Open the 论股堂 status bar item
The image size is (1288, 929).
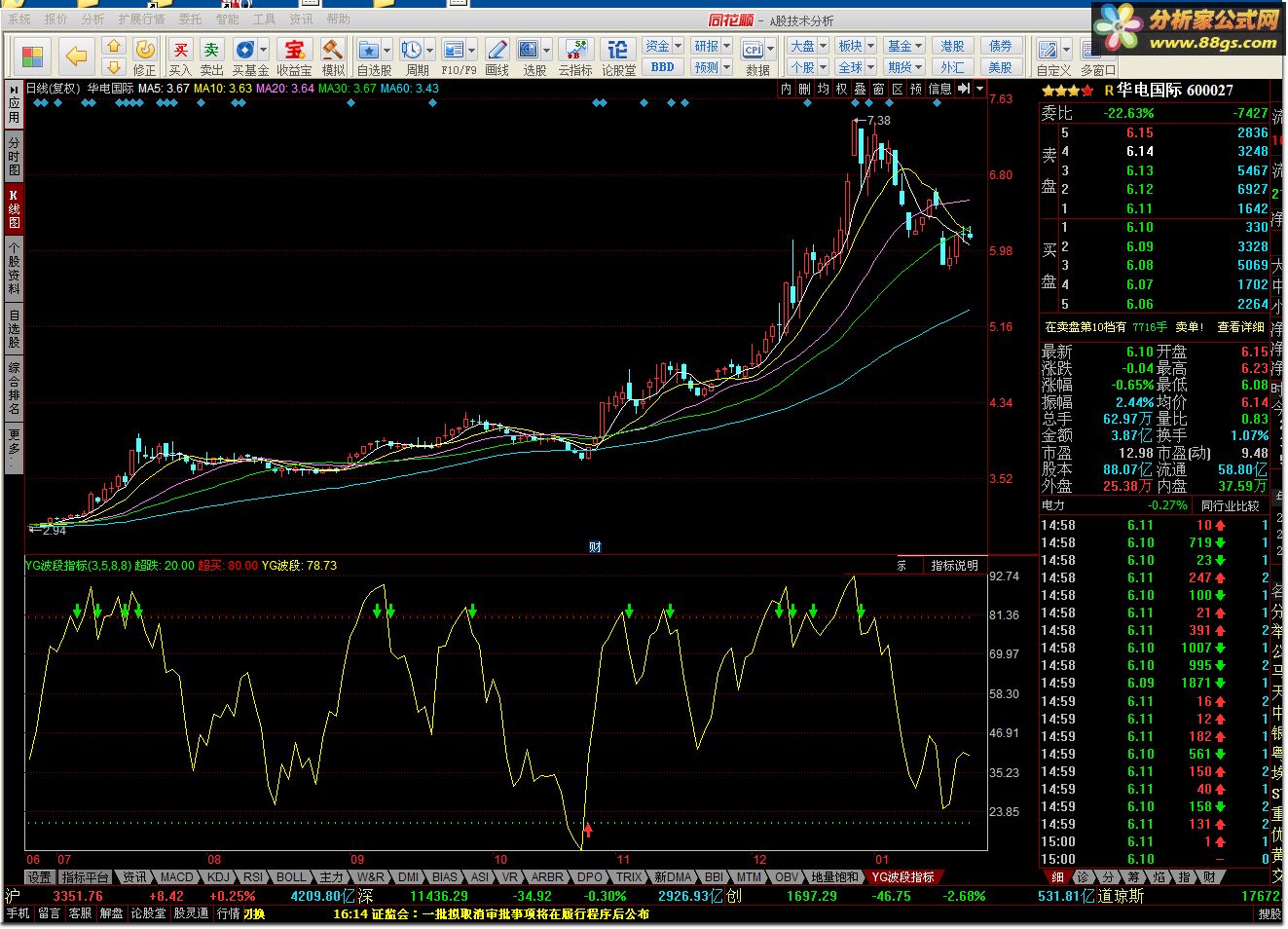point(149,913)
